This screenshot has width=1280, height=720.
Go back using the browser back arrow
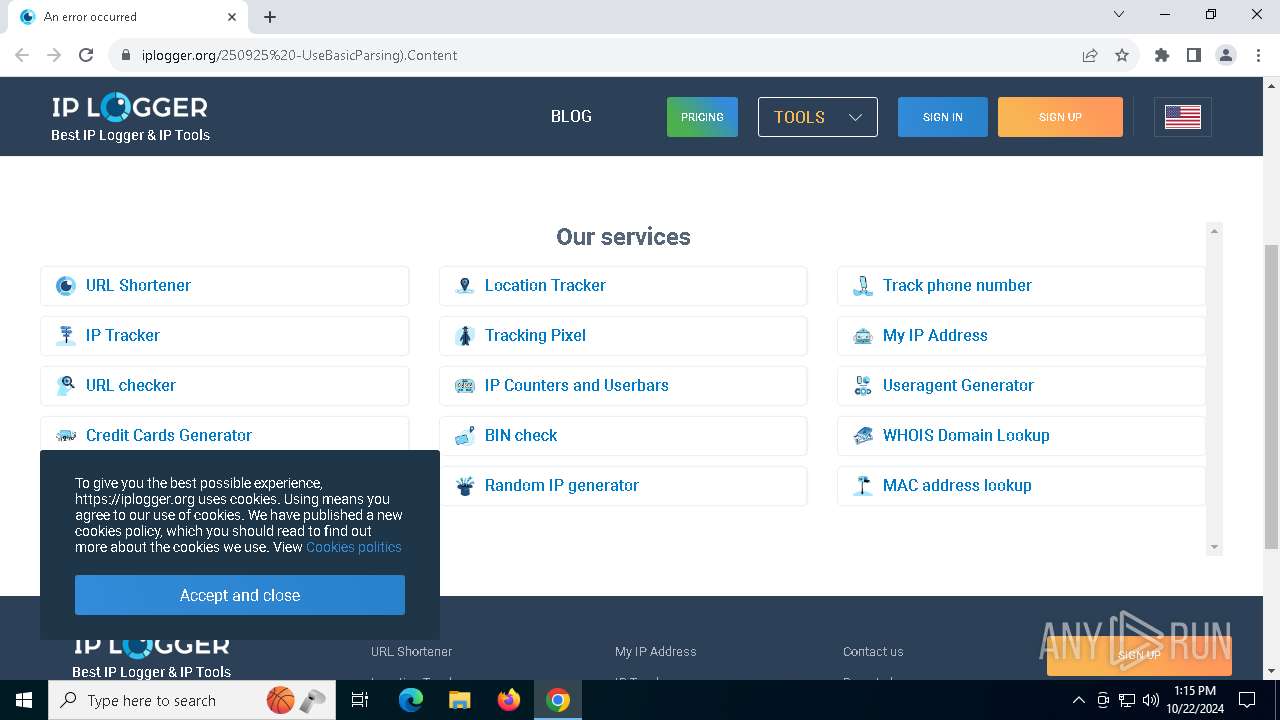click(22, 55)
